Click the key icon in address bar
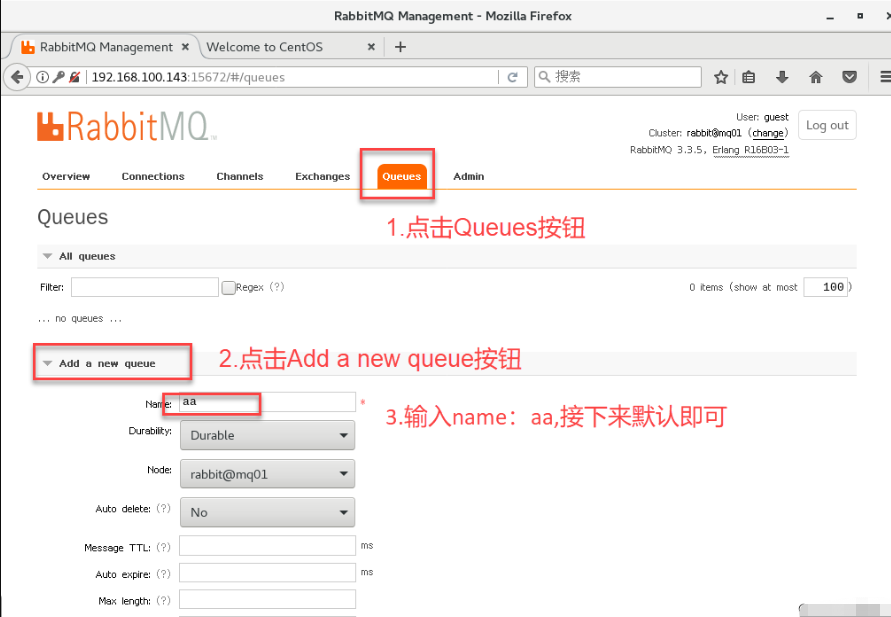 [x=58, y=77]
